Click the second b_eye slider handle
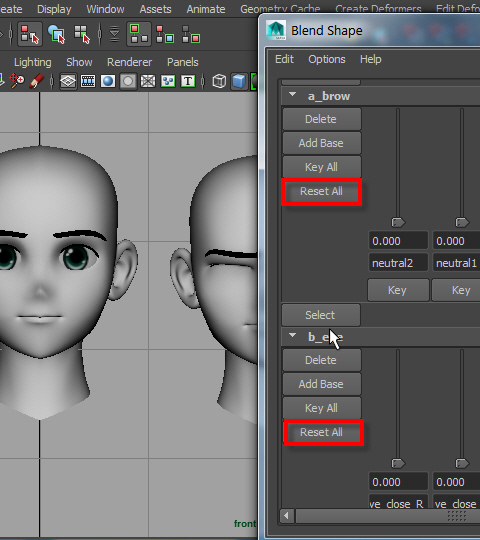Image resolution: width=480 pixels, height=540 pixels. (x=462, y=464)
